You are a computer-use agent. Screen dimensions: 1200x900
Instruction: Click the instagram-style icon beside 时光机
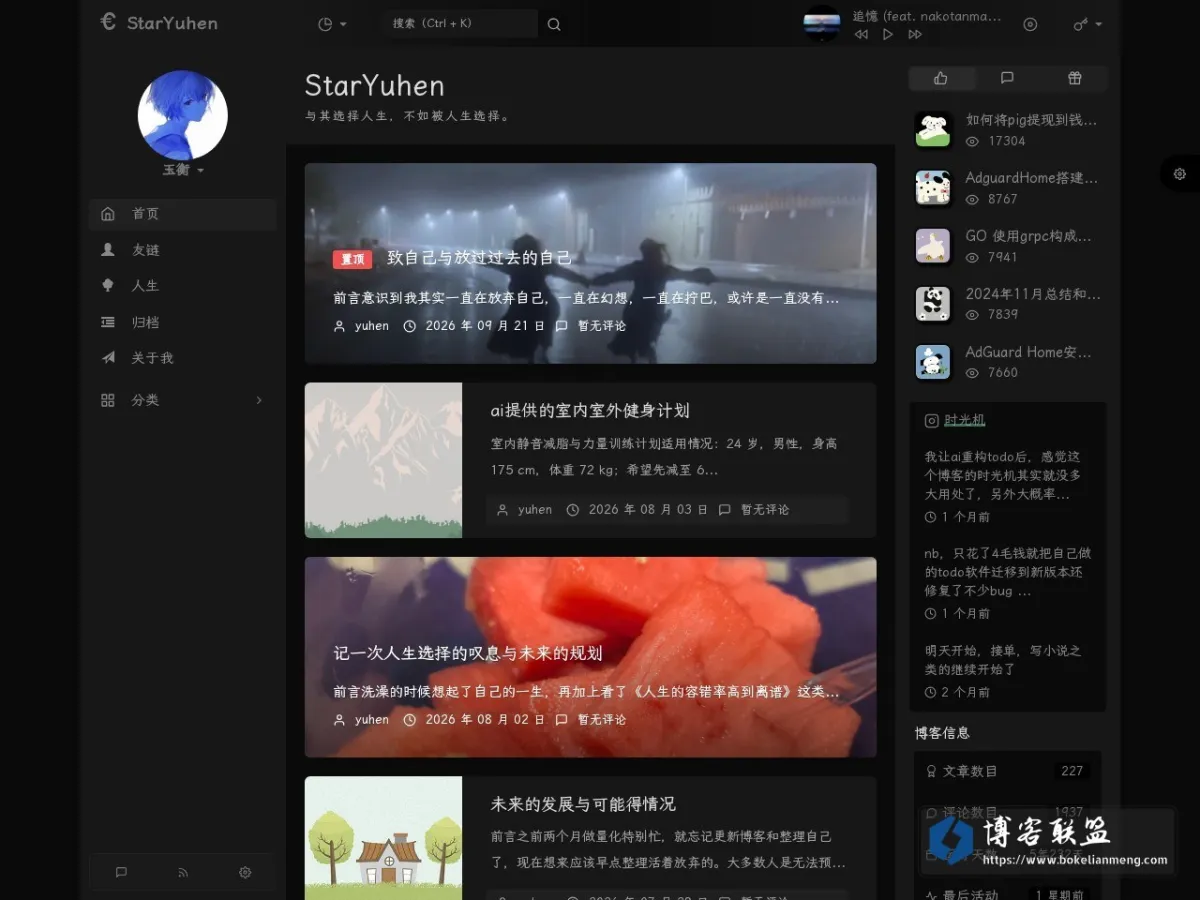tap(931, 421)
